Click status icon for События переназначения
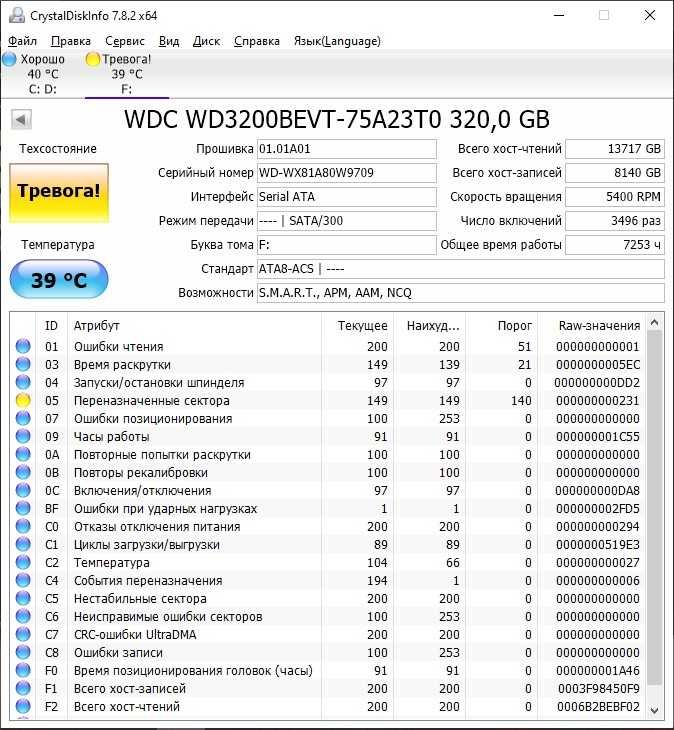 pos(23,580)
